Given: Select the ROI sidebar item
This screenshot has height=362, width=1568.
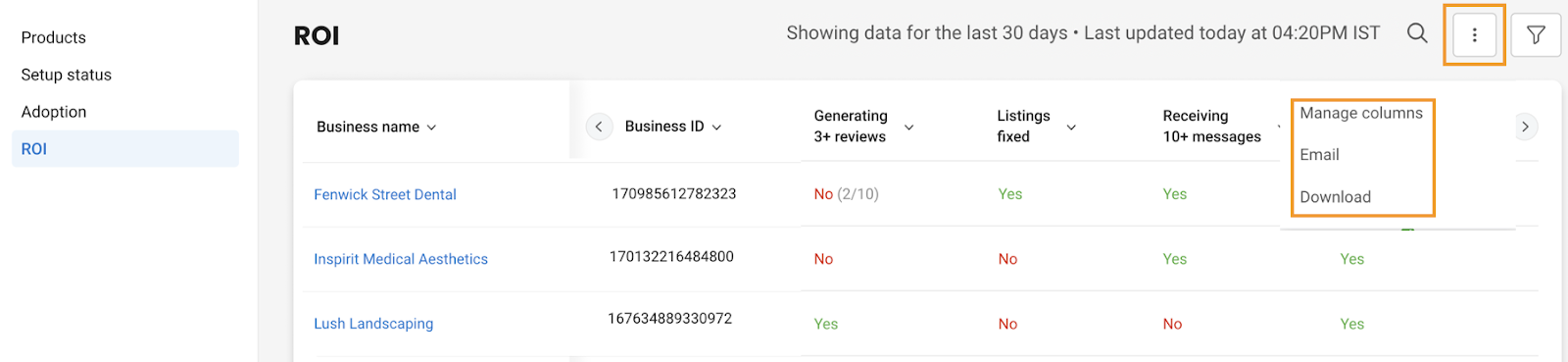Looking at the screenshot, I should 125,149.
